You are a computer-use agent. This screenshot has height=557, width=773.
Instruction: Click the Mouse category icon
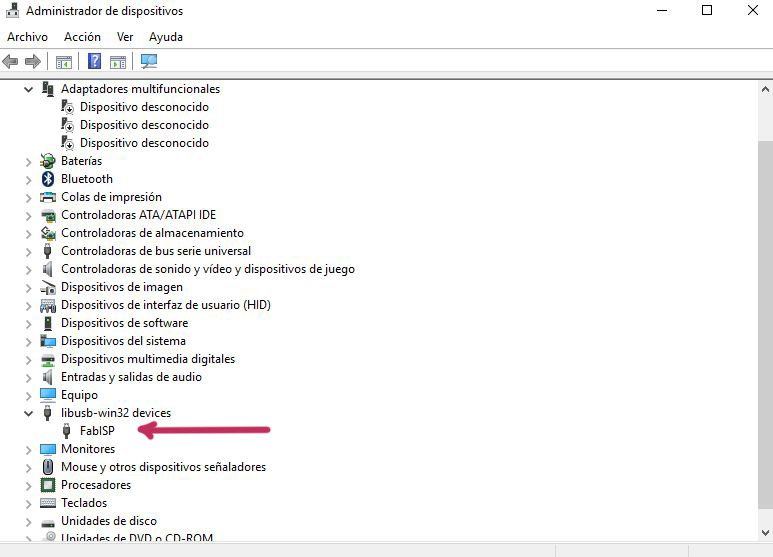point(48,467)
